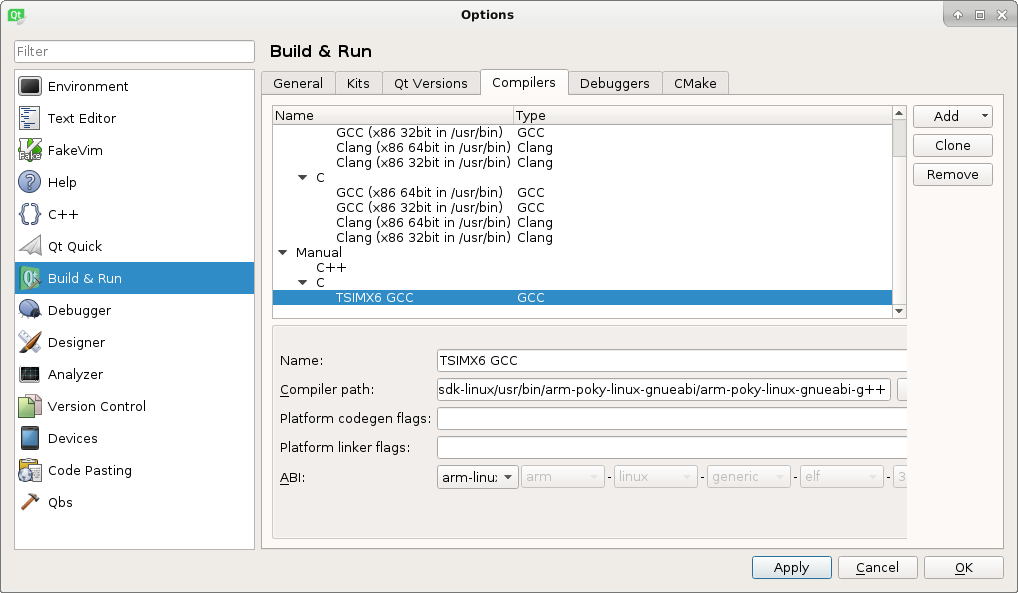Select the Manual C++ tree item

(331, 268)
